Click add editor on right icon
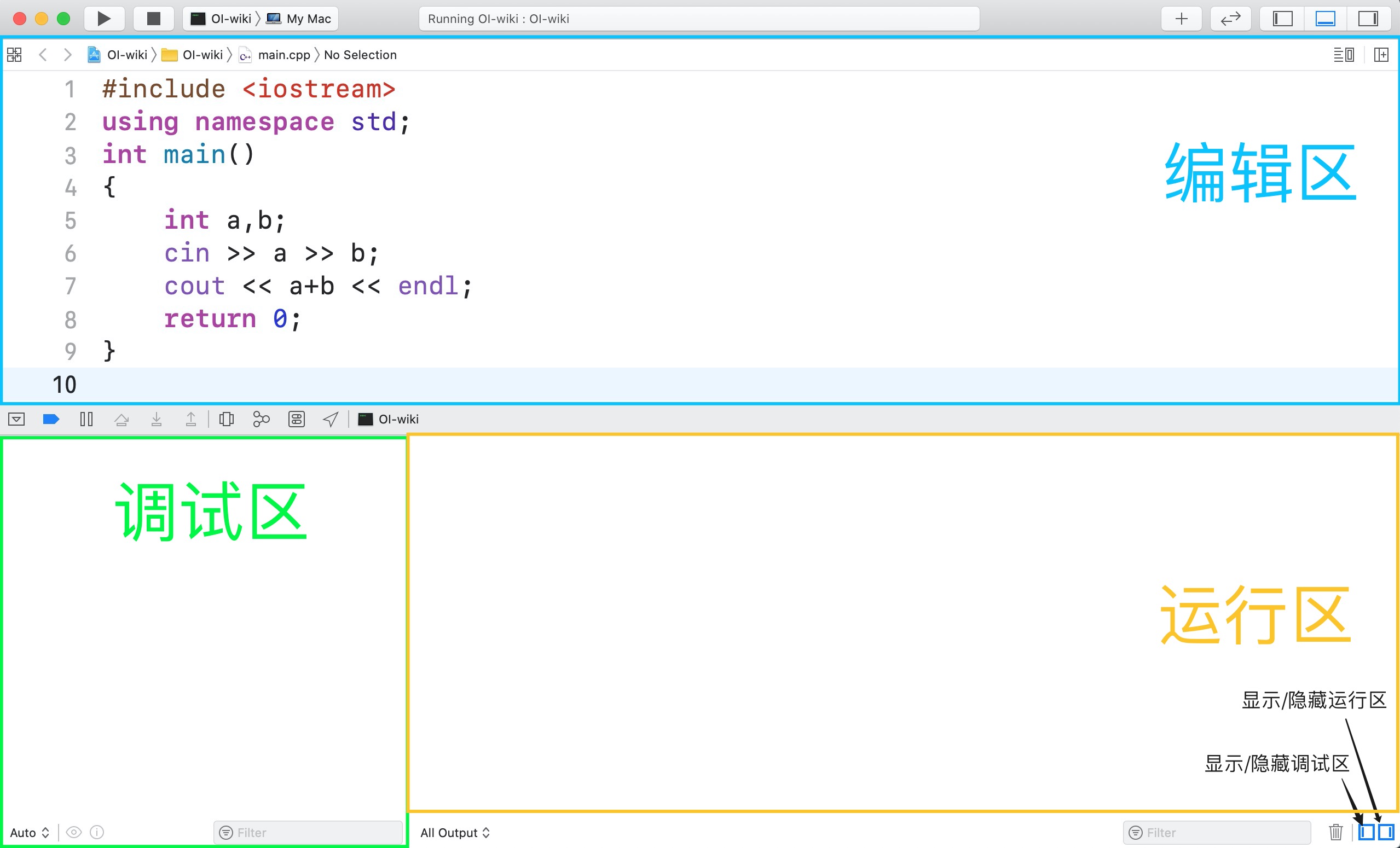This screenshot has width=1400, height=848. 1381,55
